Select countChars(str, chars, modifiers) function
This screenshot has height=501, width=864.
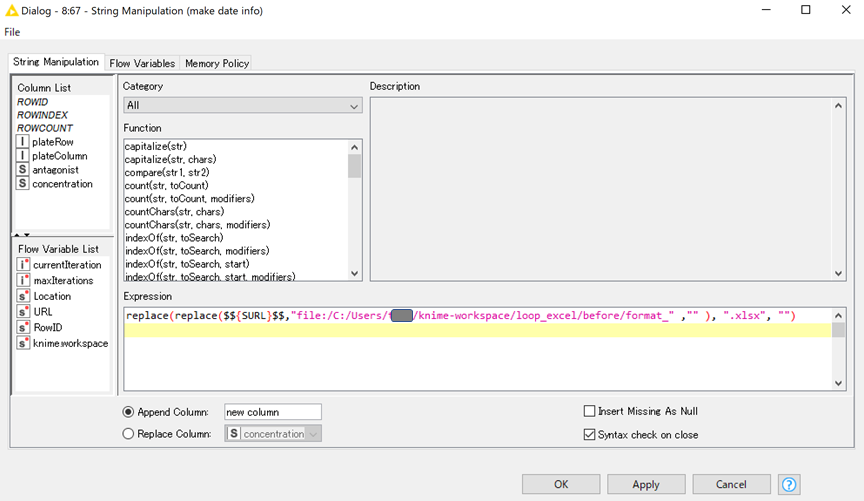coord(198,225)
